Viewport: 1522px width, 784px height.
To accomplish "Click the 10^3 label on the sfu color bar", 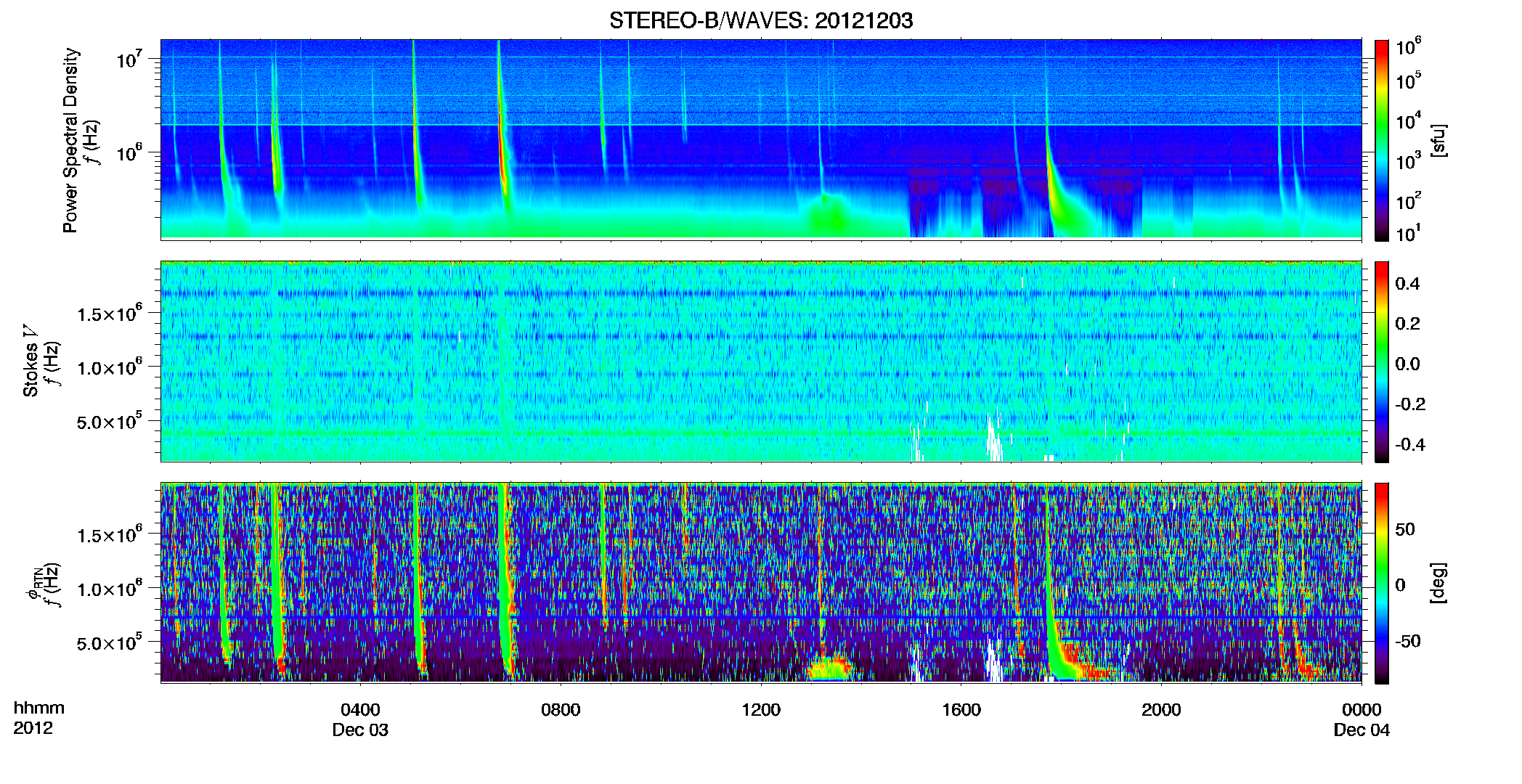I will coord(1408,161).
